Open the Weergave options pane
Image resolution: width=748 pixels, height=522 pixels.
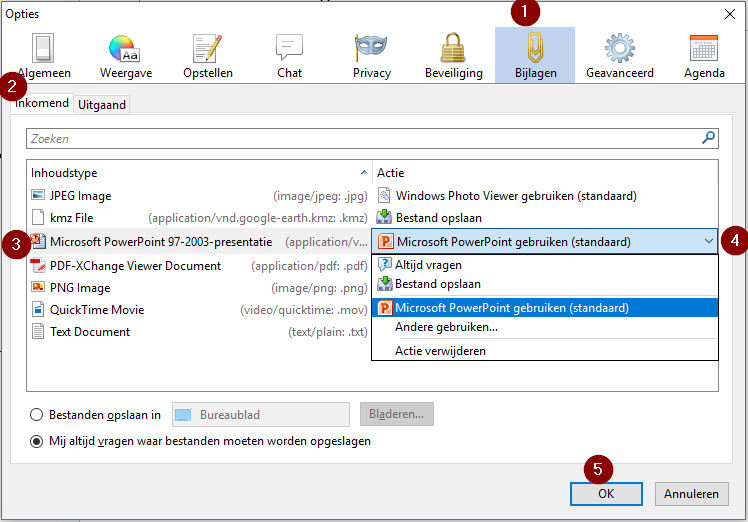(126, 55)
